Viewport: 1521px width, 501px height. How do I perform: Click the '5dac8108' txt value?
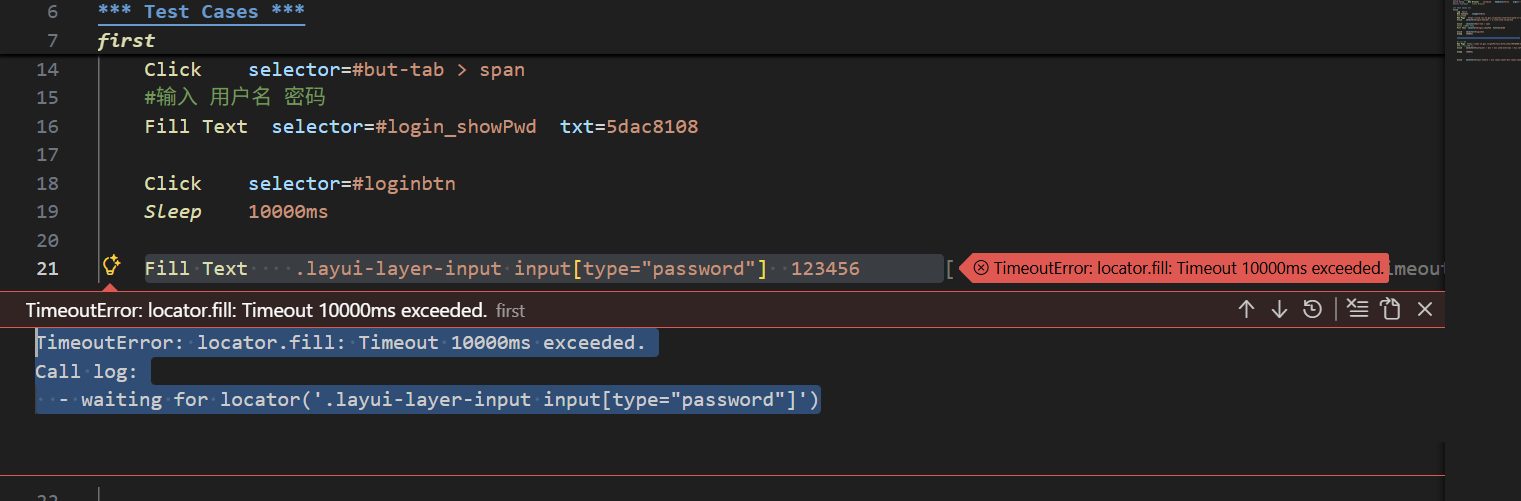click(652, 127)
